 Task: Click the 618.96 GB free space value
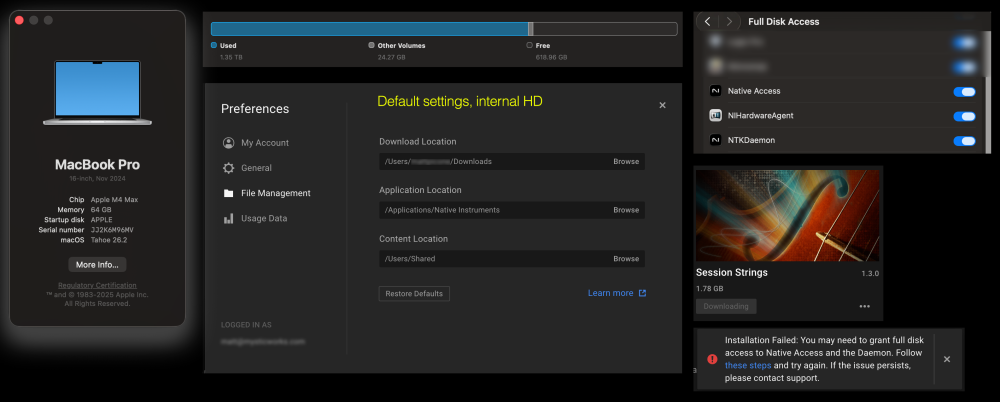551,57
